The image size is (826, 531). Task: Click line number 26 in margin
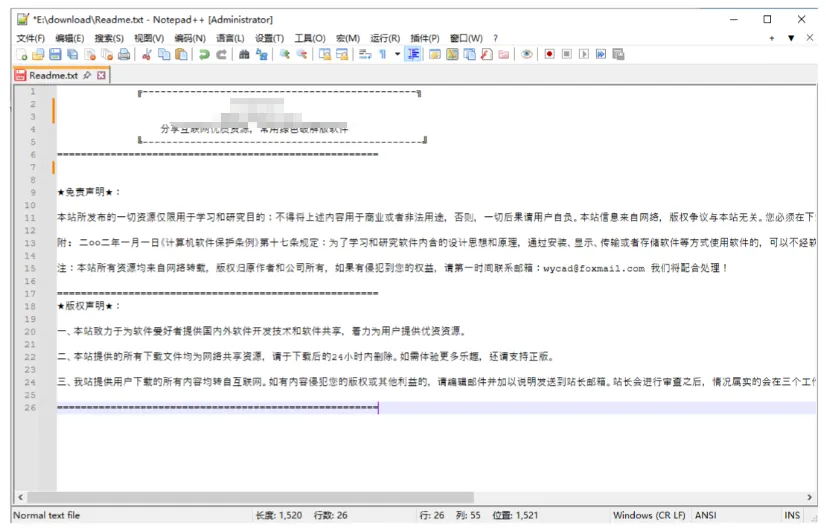30,408
